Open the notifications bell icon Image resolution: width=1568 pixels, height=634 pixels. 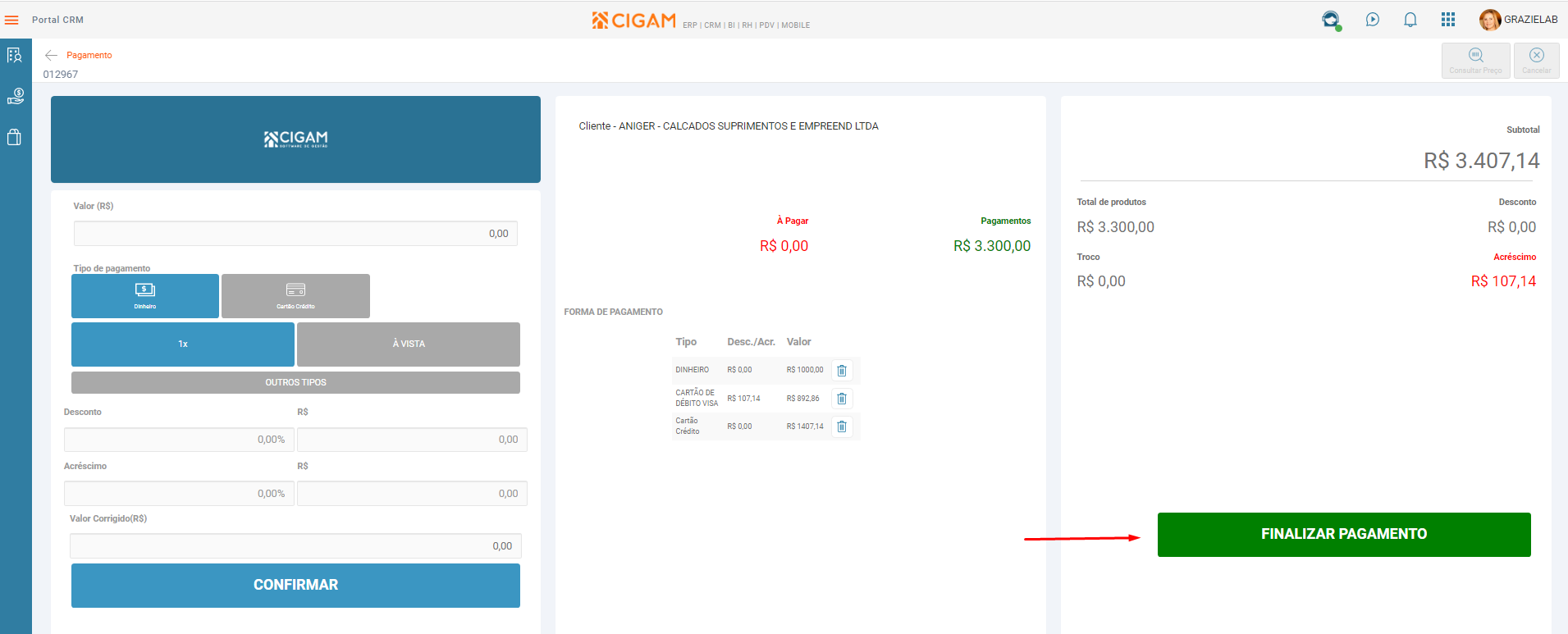point(1410,20)
